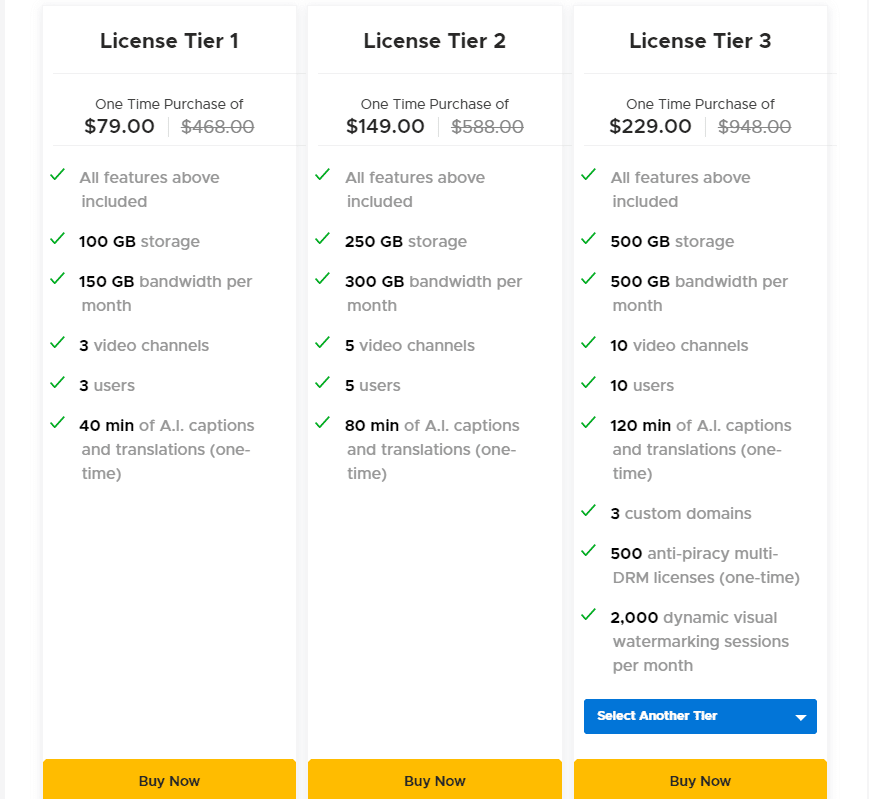Select the License Tier 3 header
Screen dimensions: 869x799
pyautogui.click(x=700, y=41)
